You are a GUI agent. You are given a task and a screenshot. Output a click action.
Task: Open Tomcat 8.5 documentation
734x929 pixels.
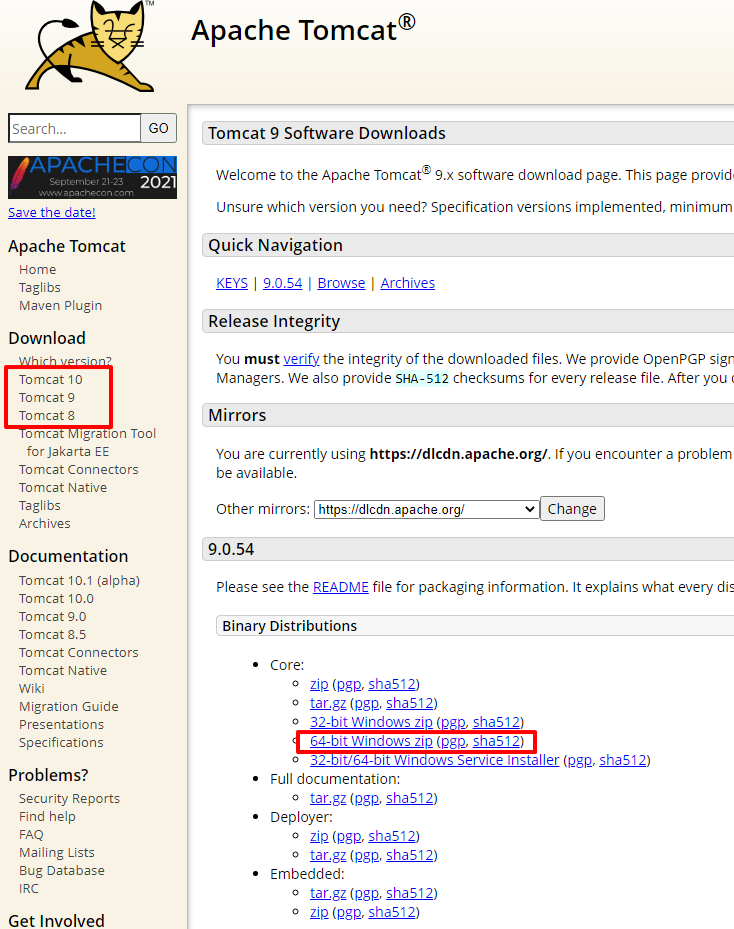coord(53,635)
